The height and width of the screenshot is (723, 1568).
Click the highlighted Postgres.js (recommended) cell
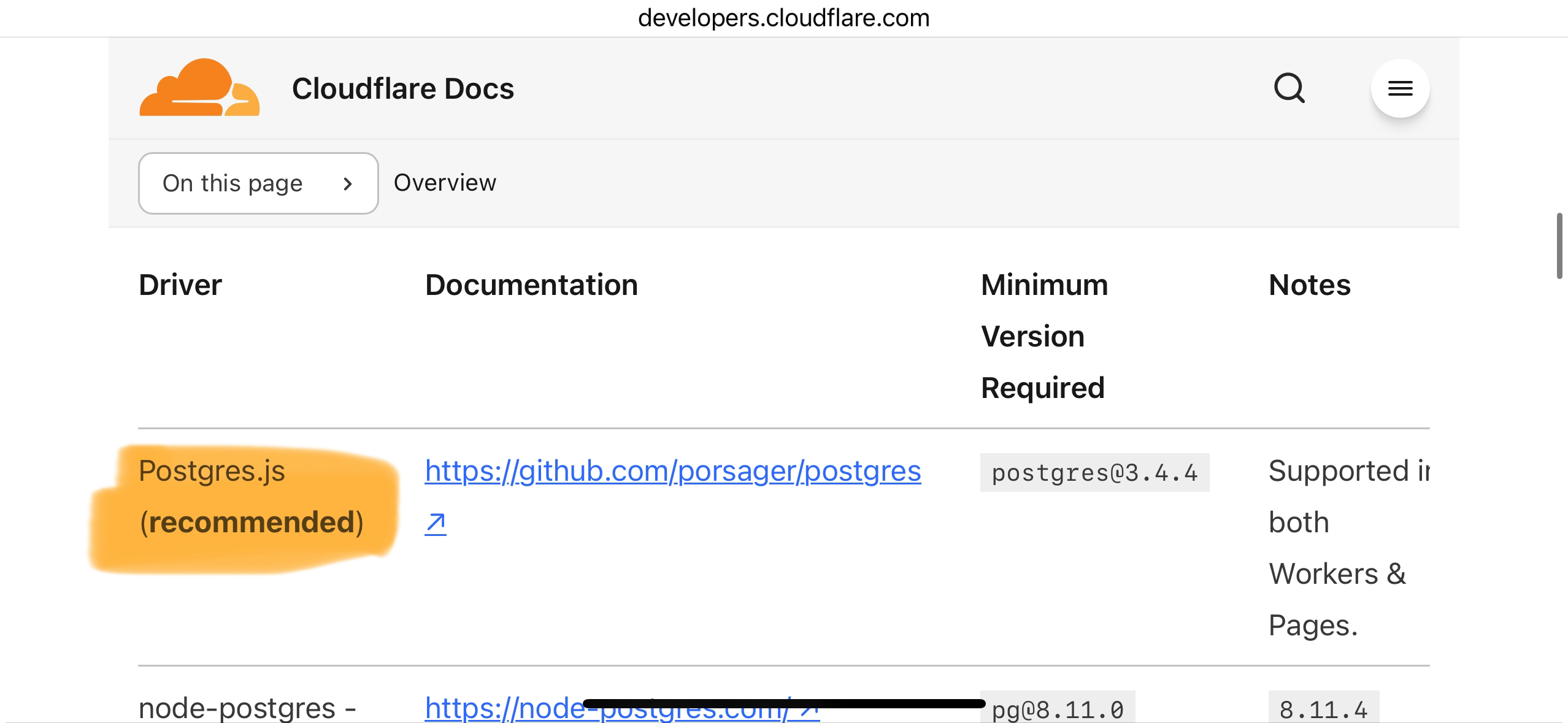250,497
